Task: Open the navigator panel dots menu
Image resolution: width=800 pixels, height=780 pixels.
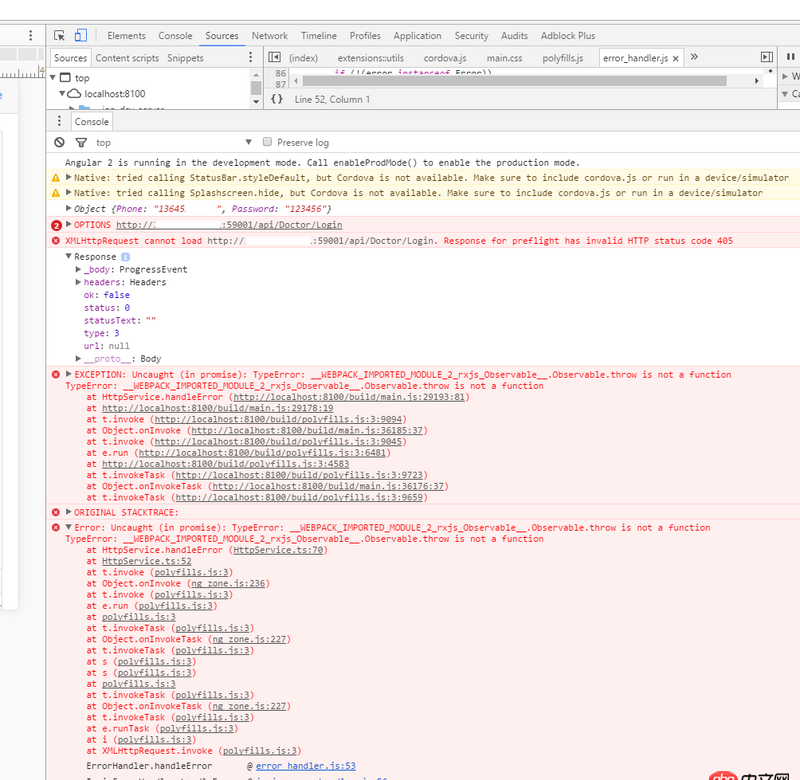Action: [250, 58]
